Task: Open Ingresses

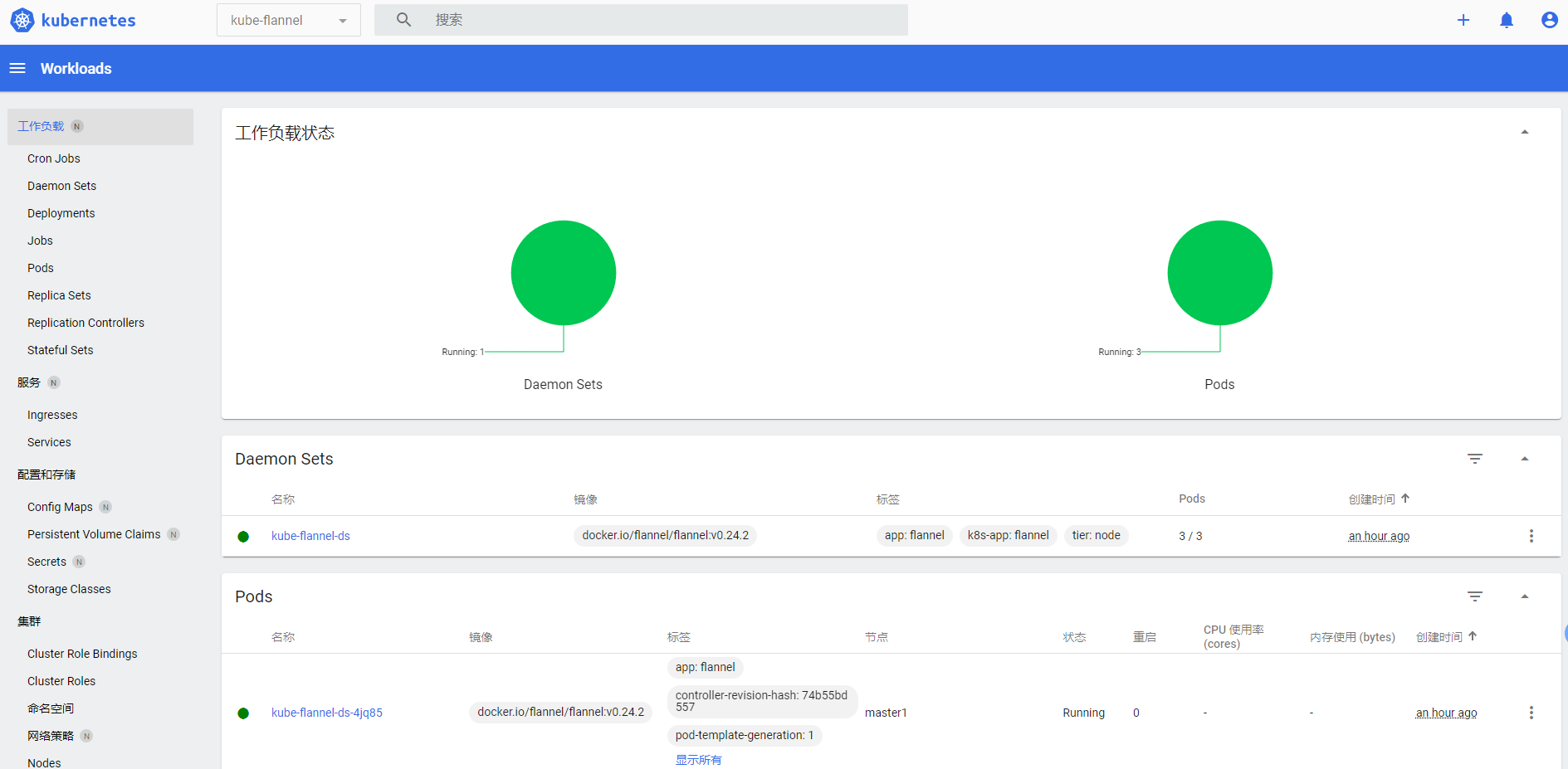Action: point(52,415)
